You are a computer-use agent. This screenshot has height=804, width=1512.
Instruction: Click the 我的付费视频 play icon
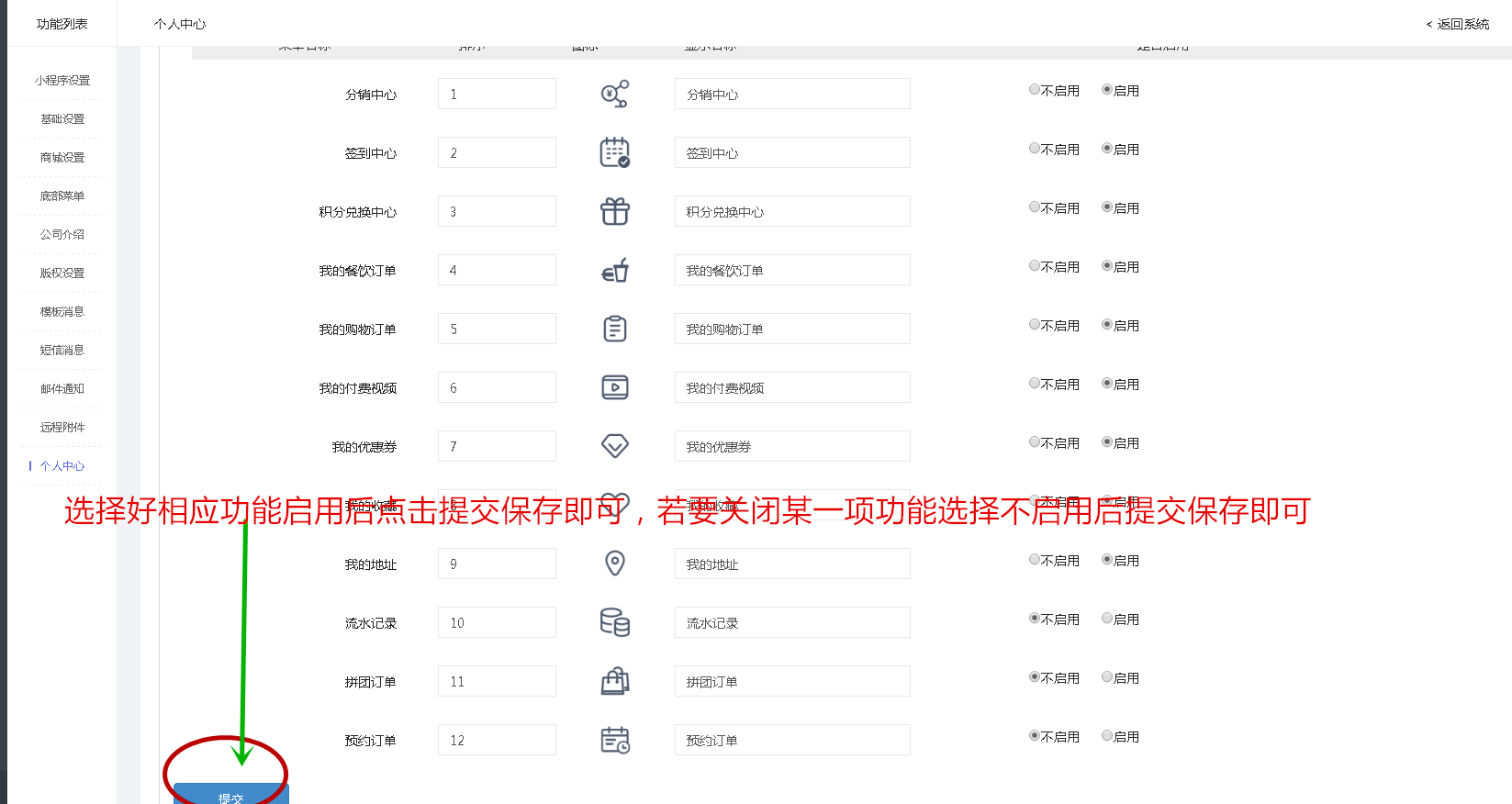point(614,387)
